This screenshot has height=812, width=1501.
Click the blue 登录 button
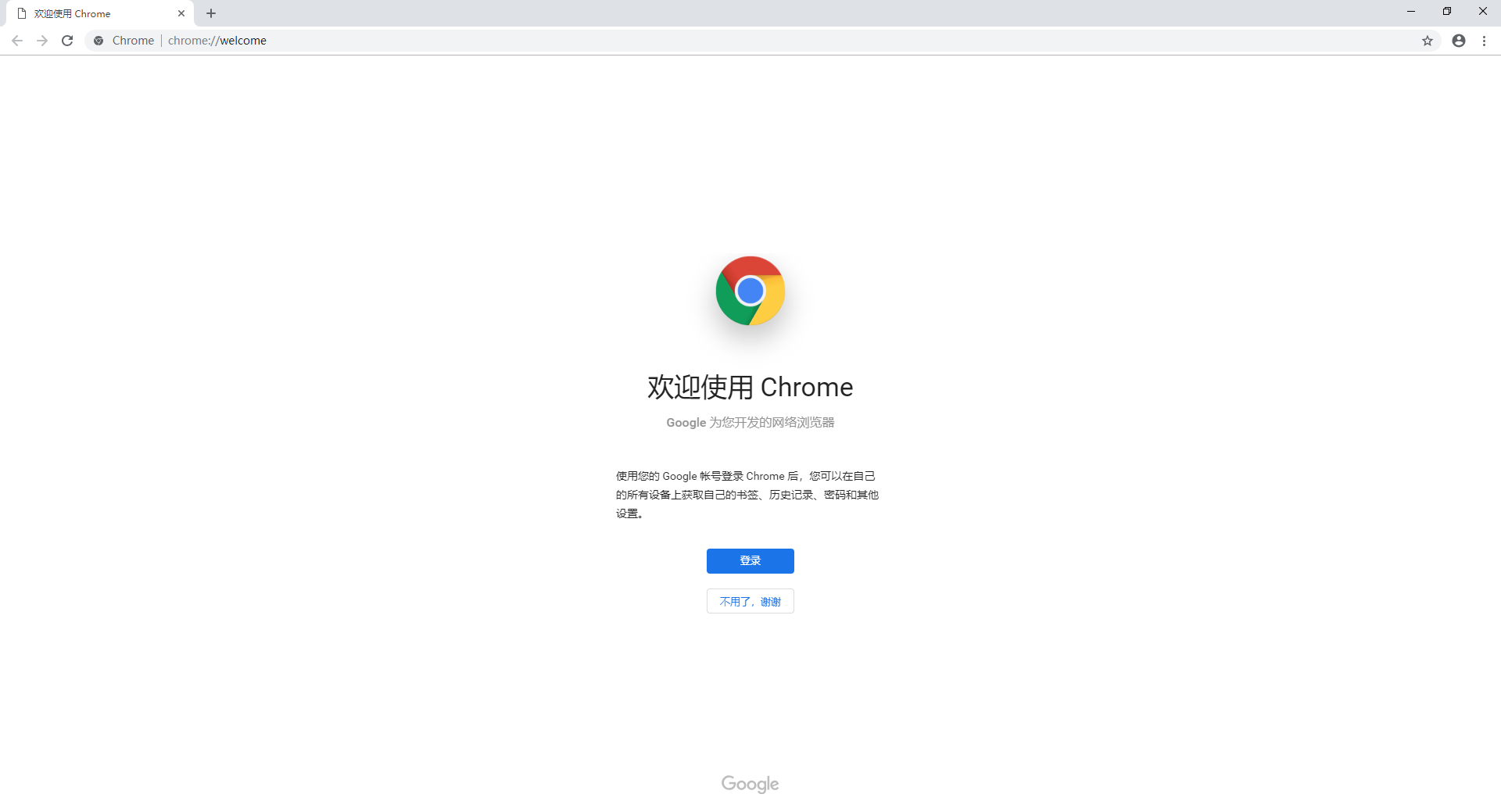[750, 560]
